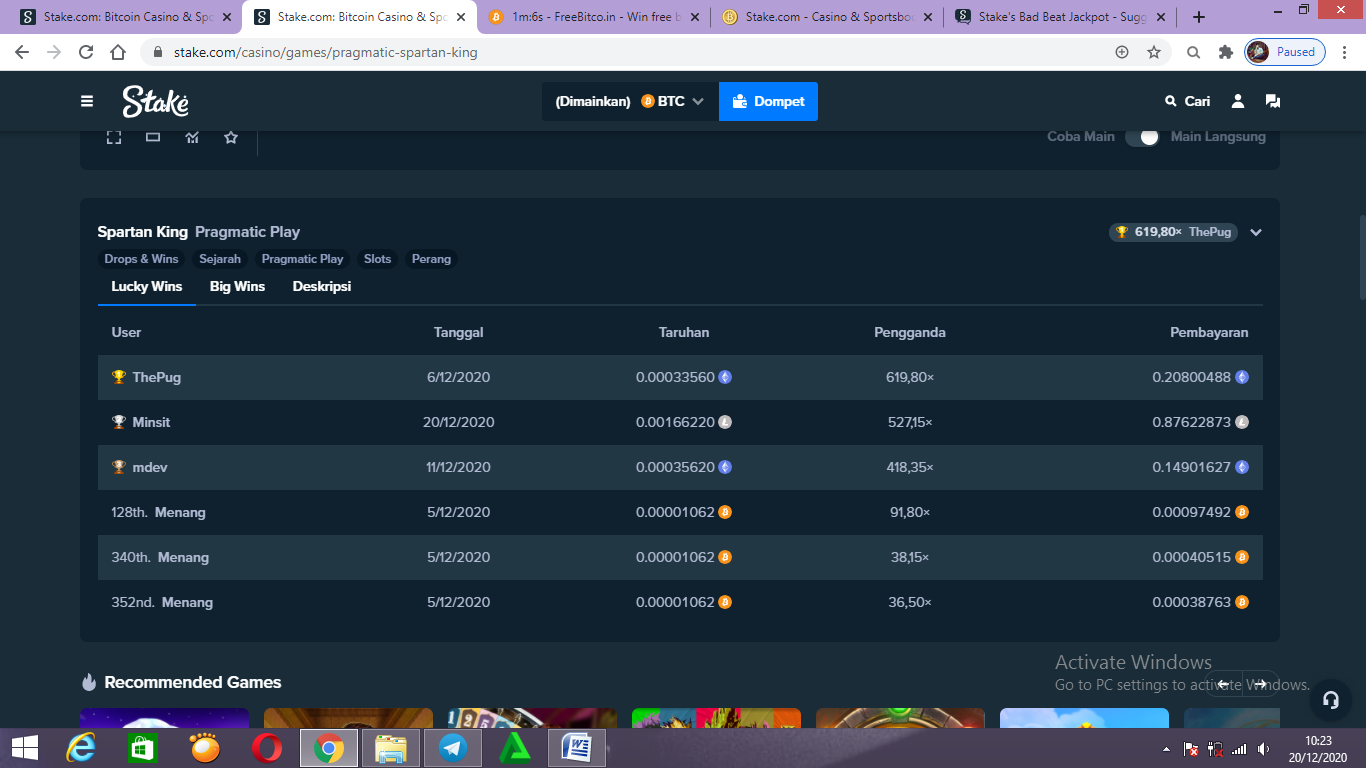Switch to Stake's Bad Beat Jackpot tab
1366x768 pixels.
[x=1059, y=17]
